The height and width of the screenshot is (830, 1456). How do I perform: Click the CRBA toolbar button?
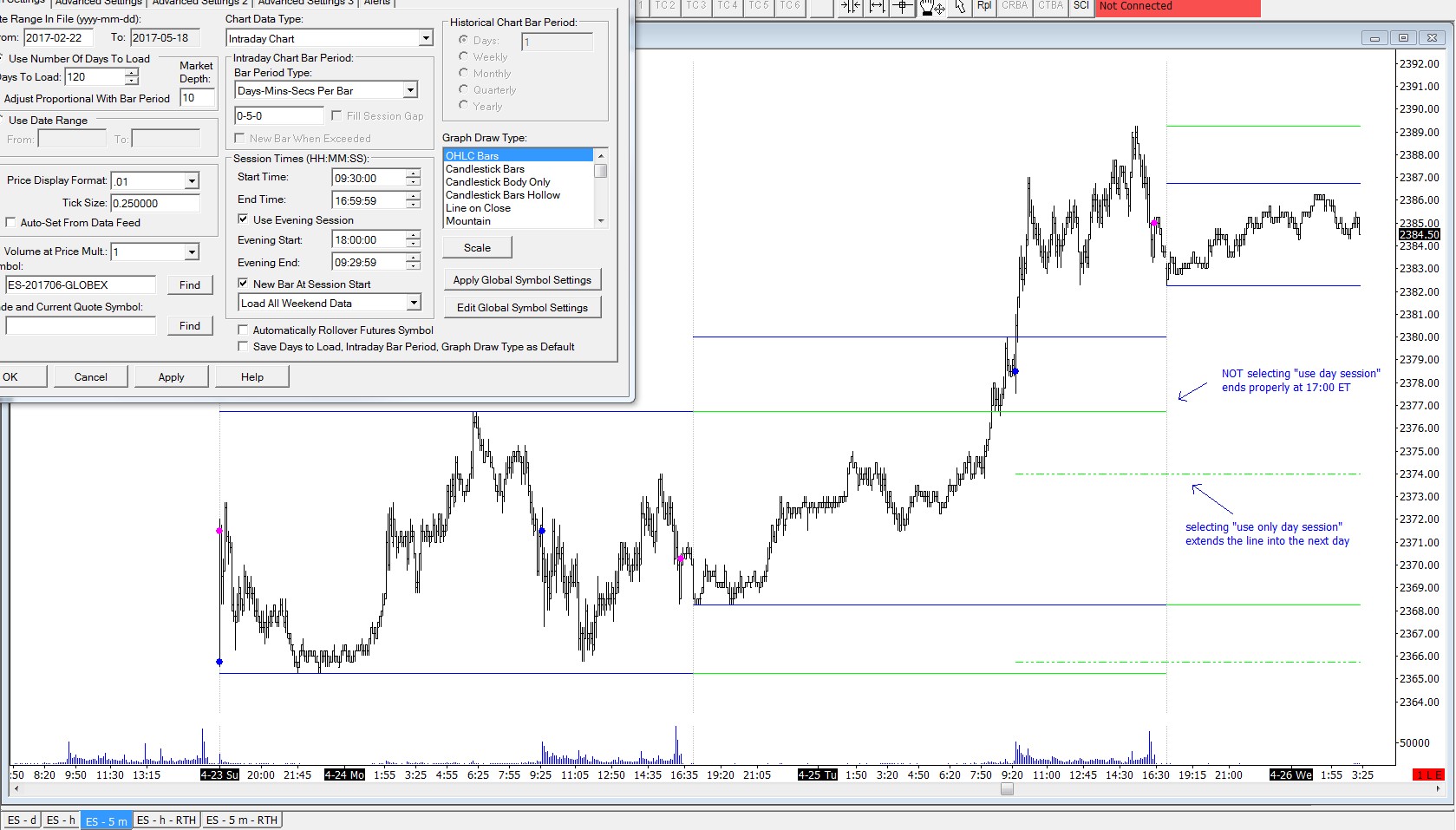1015,6
